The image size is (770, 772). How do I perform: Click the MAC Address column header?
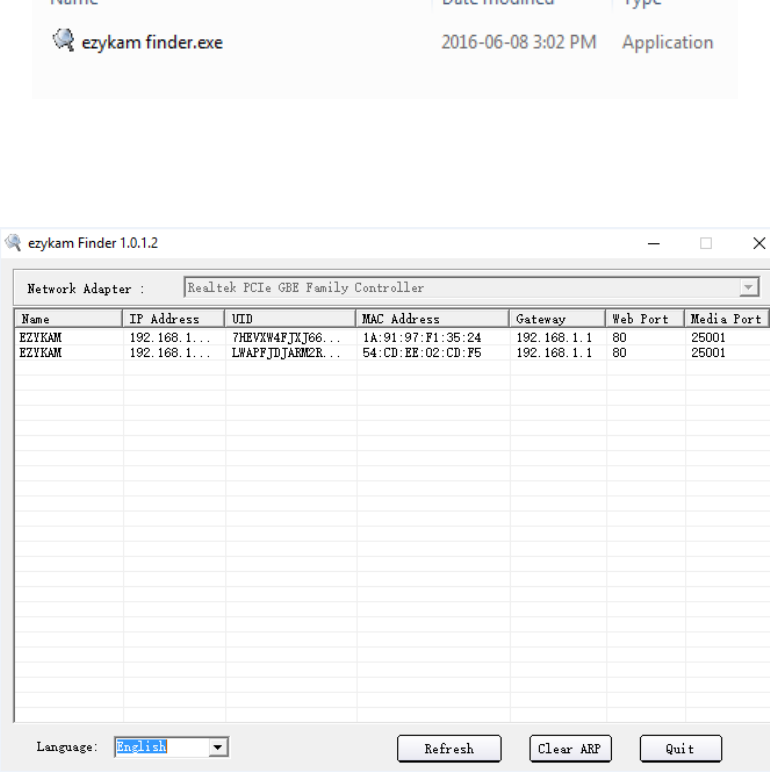[432, 319]
